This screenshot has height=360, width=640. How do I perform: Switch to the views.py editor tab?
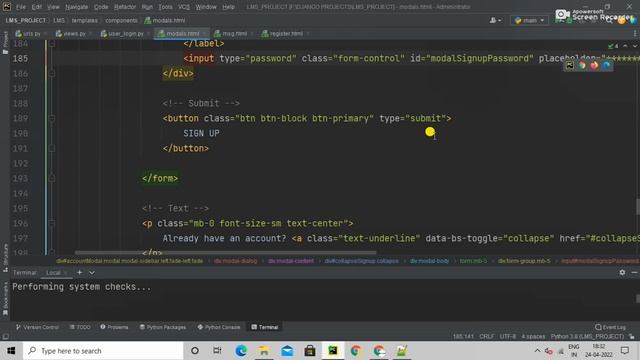71,33
